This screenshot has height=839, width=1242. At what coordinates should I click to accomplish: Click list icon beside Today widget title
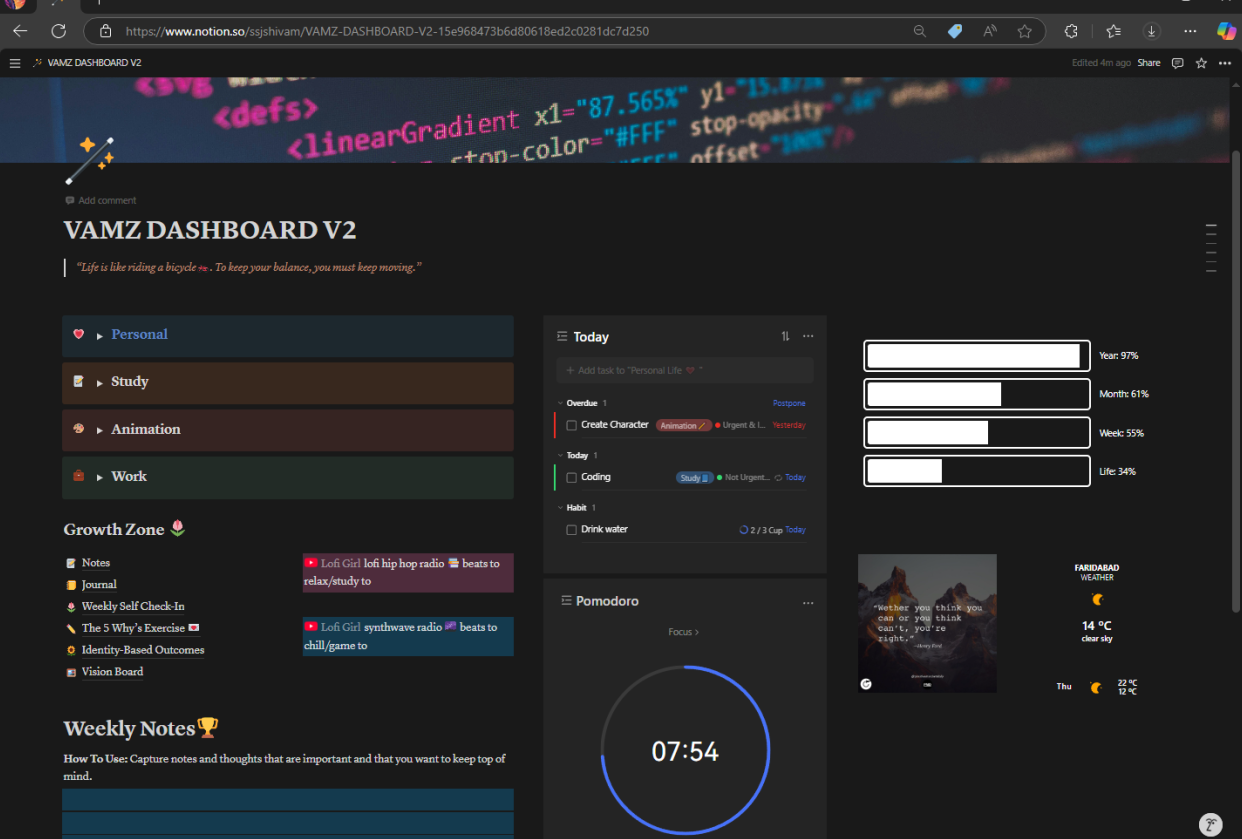(562, 337)
